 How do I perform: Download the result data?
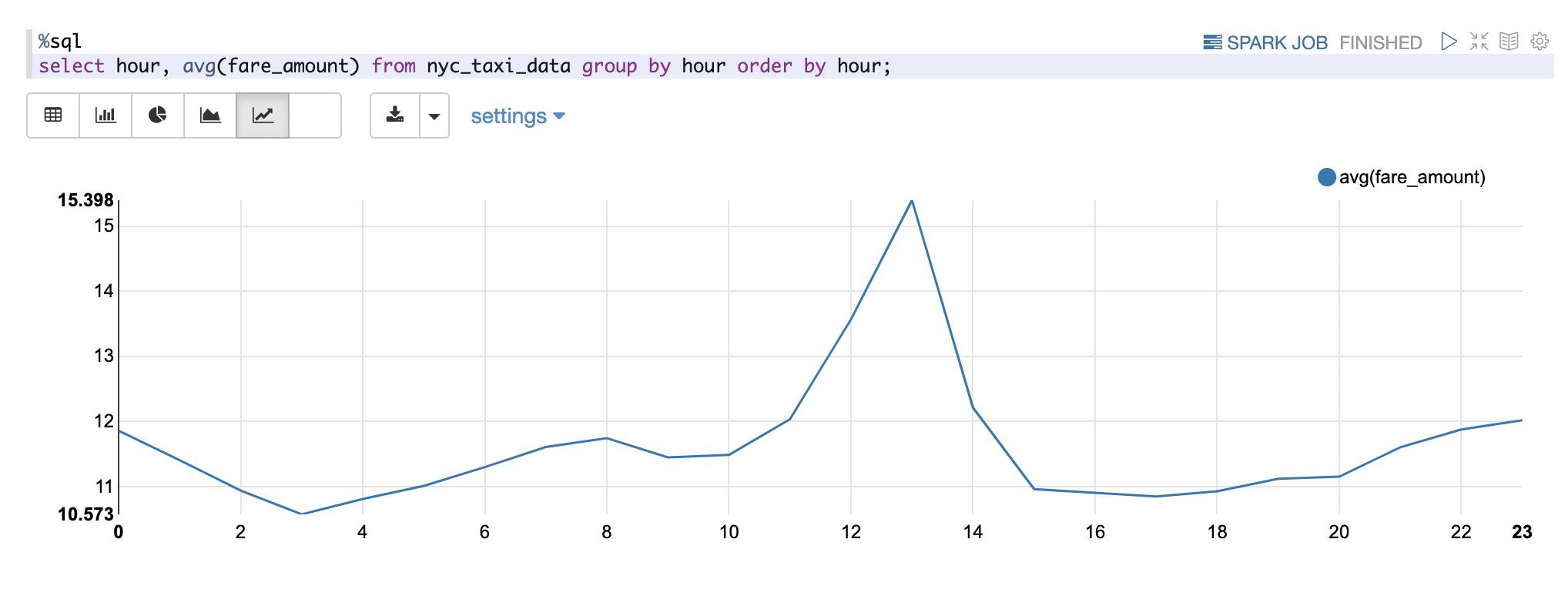[395, 116]
